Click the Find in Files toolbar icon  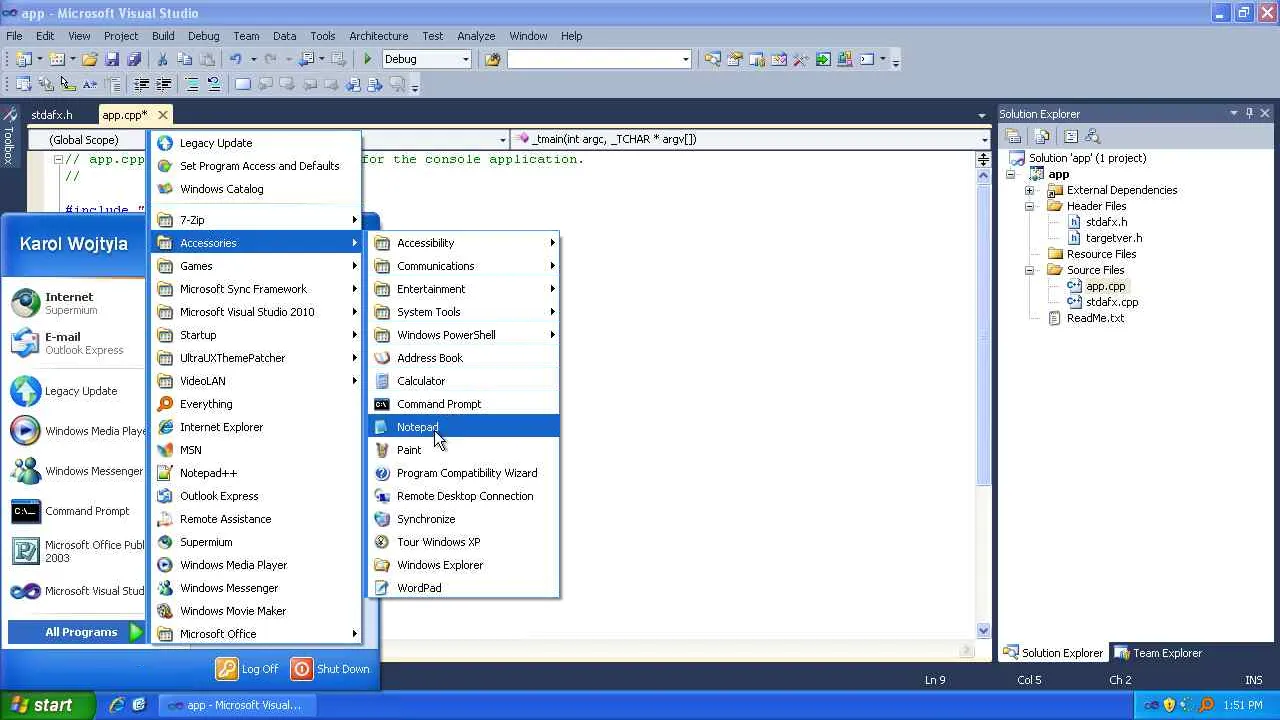pos(492,59)
